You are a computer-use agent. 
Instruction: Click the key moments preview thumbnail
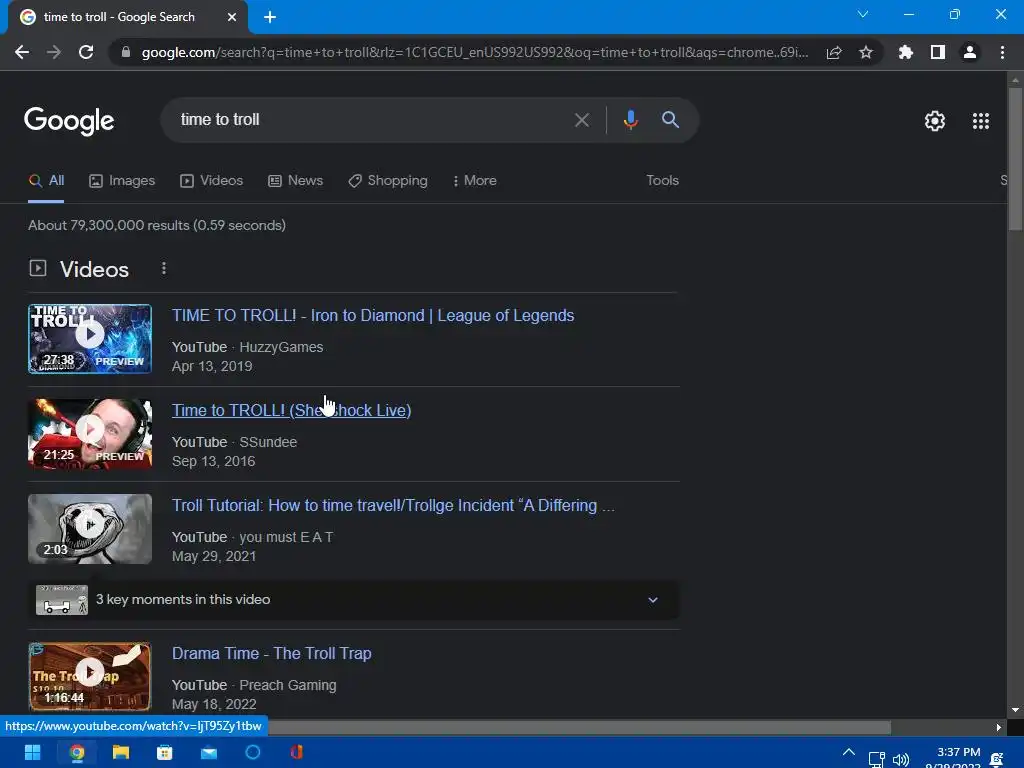coord(62,600)
